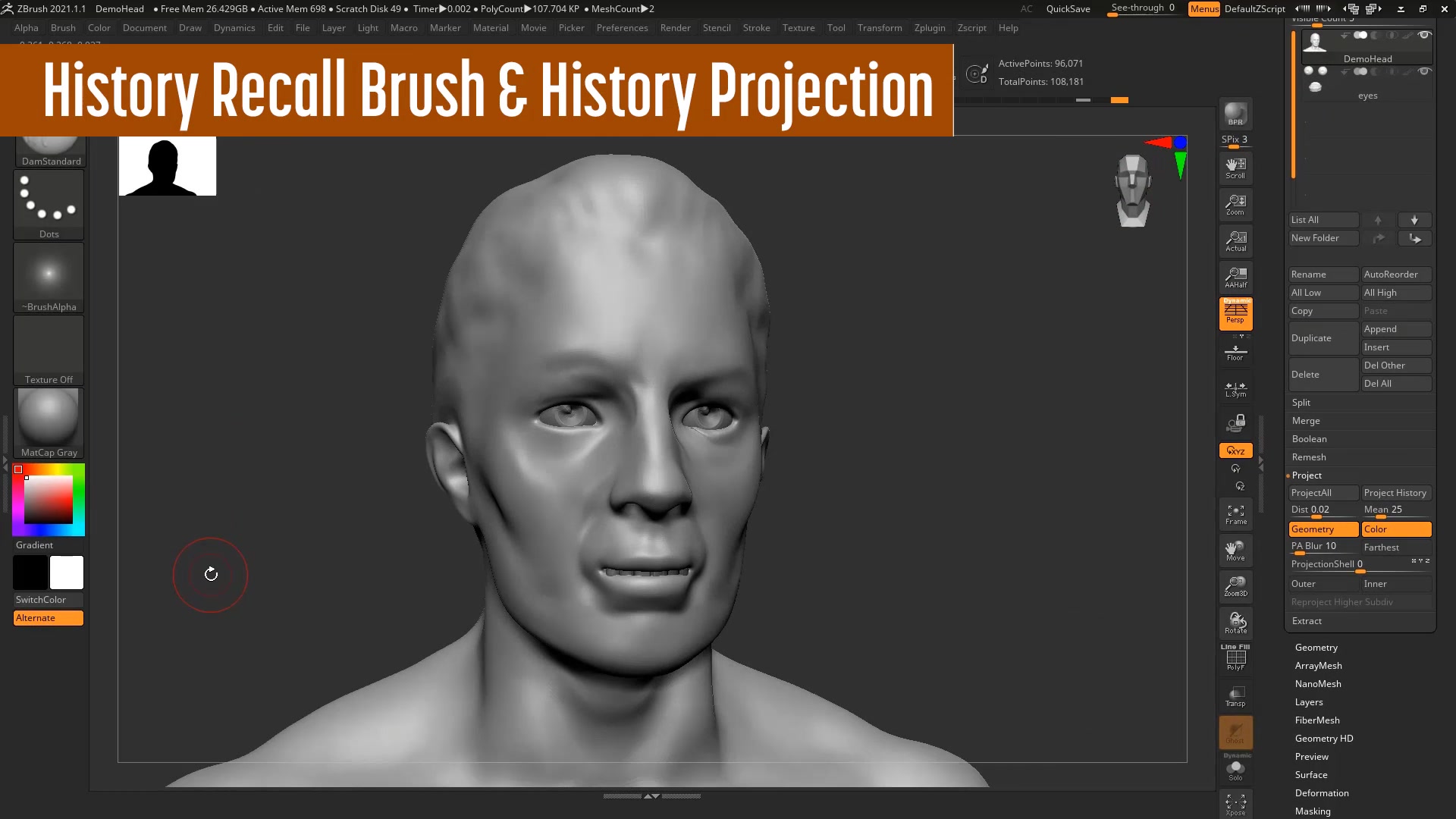Select the Rotate navigation icon
The width and height of the screenshot is (1456, 819).
tap(1235, 623)
